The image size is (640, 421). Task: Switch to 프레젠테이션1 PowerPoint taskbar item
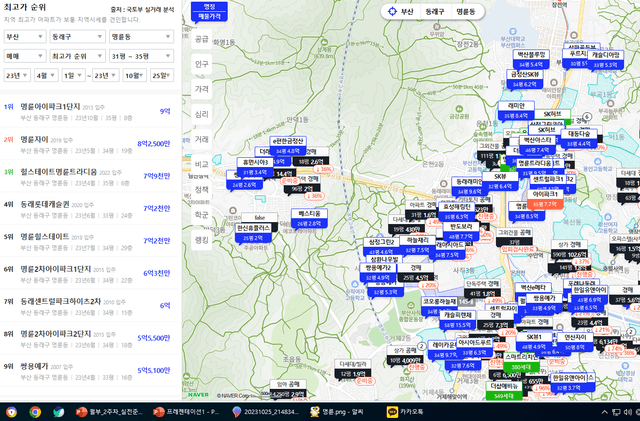[x=186, y=412]
